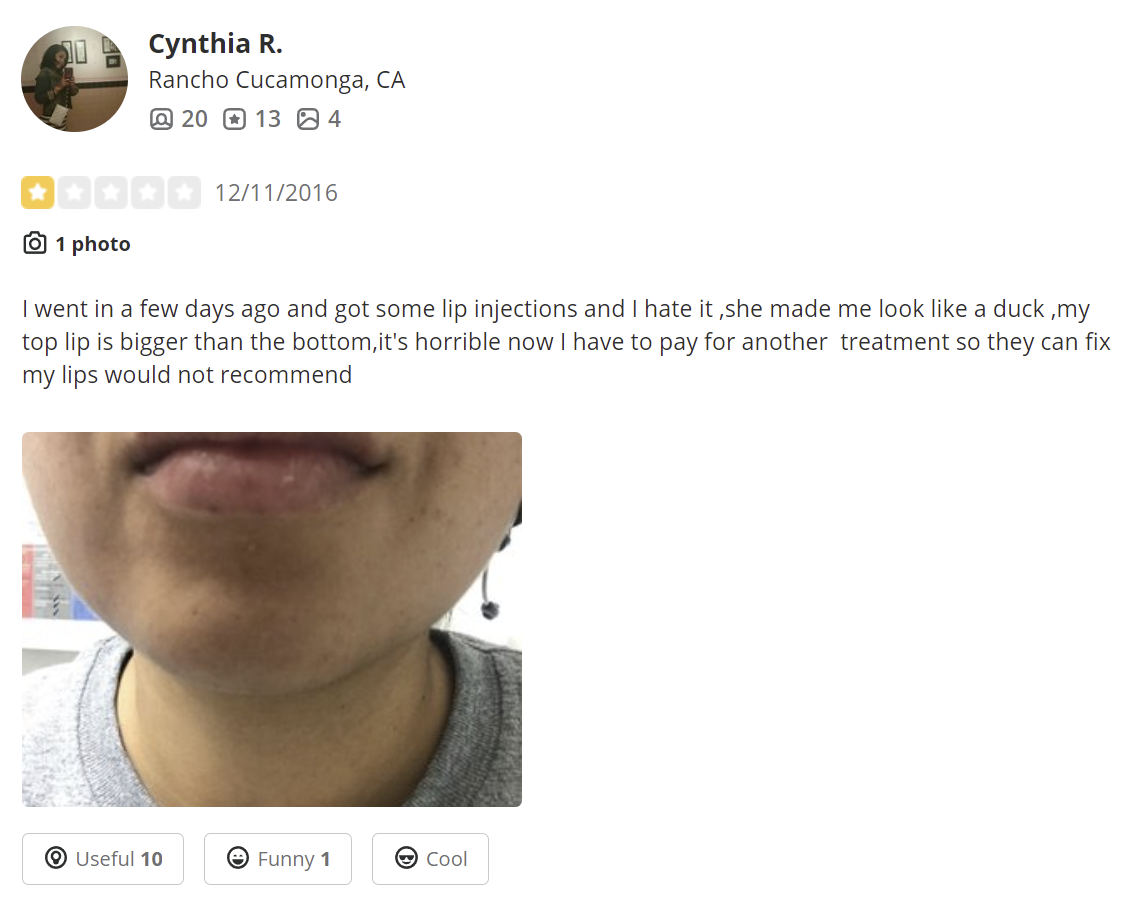Click the second gray rating star
Viewport: 1132px width, 901px height.
[x=74, y=193]
